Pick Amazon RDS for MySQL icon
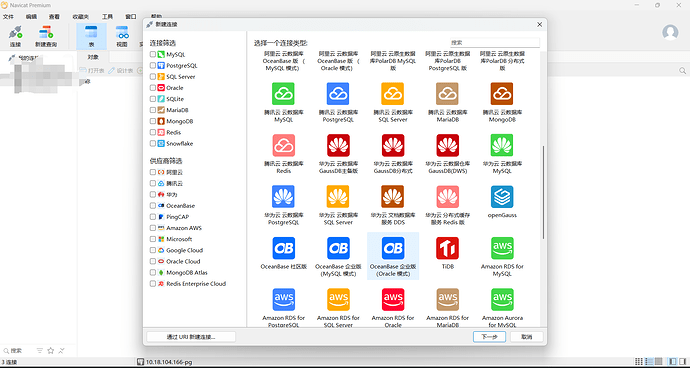The height and width of the screenshot is (368, 690). point(502,248)
